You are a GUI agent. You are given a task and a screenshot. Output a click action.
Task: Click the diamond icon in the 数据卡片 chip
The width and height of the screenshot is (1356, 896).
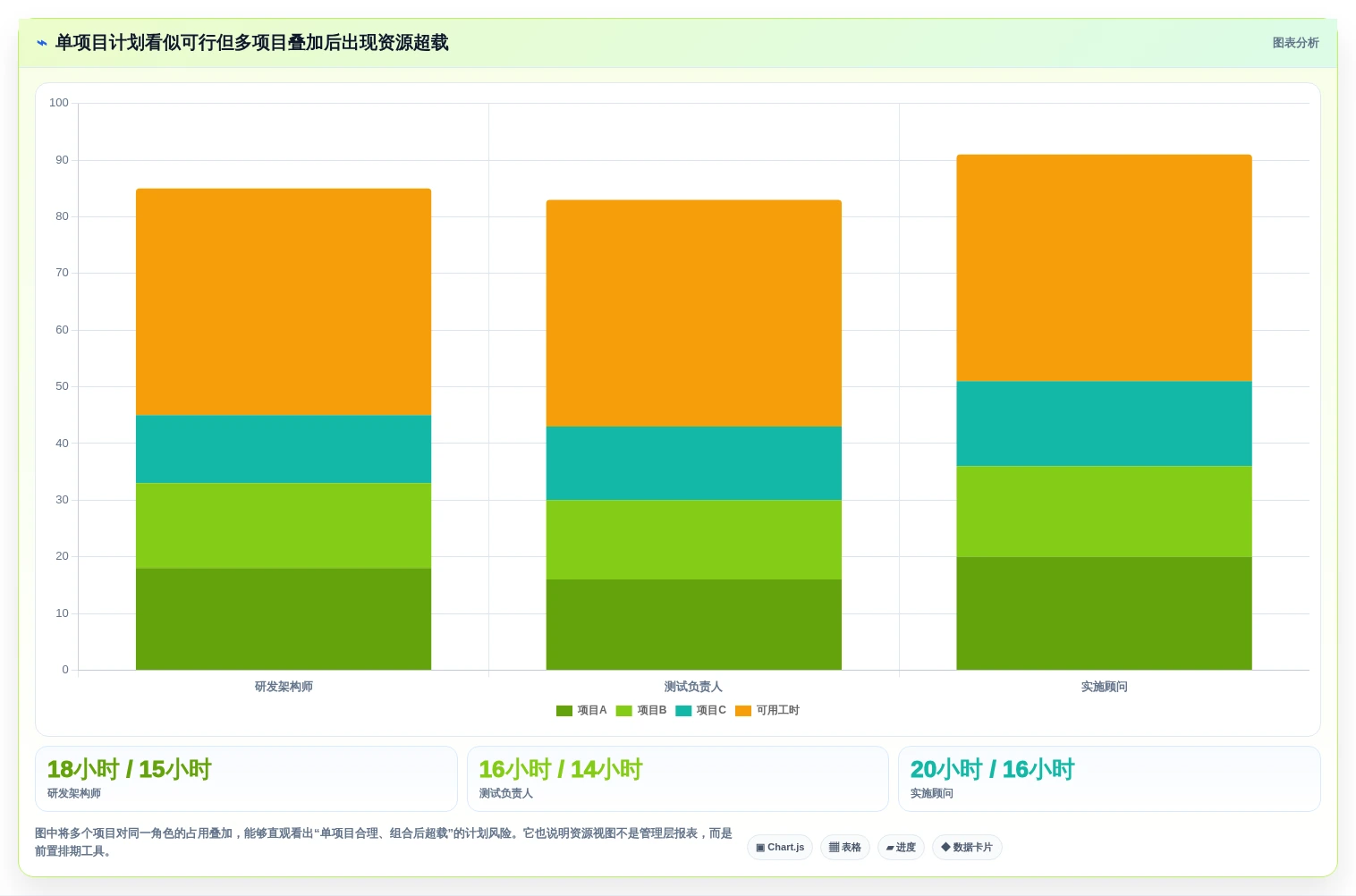pos(945,848)
